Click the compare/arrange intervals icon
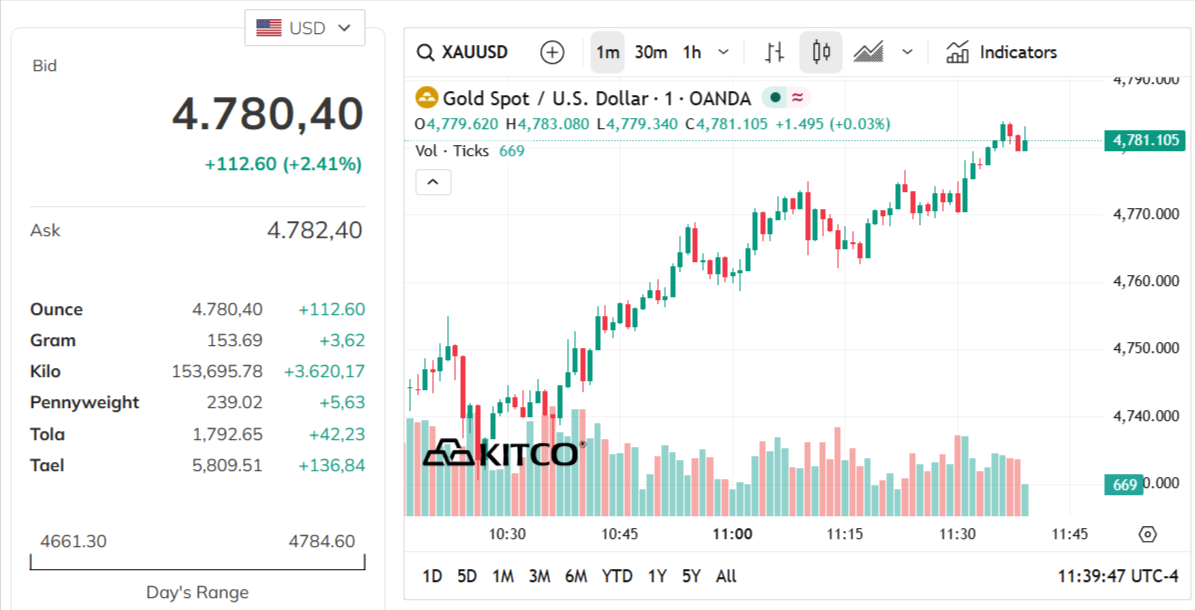 click(x=773, y=51)
